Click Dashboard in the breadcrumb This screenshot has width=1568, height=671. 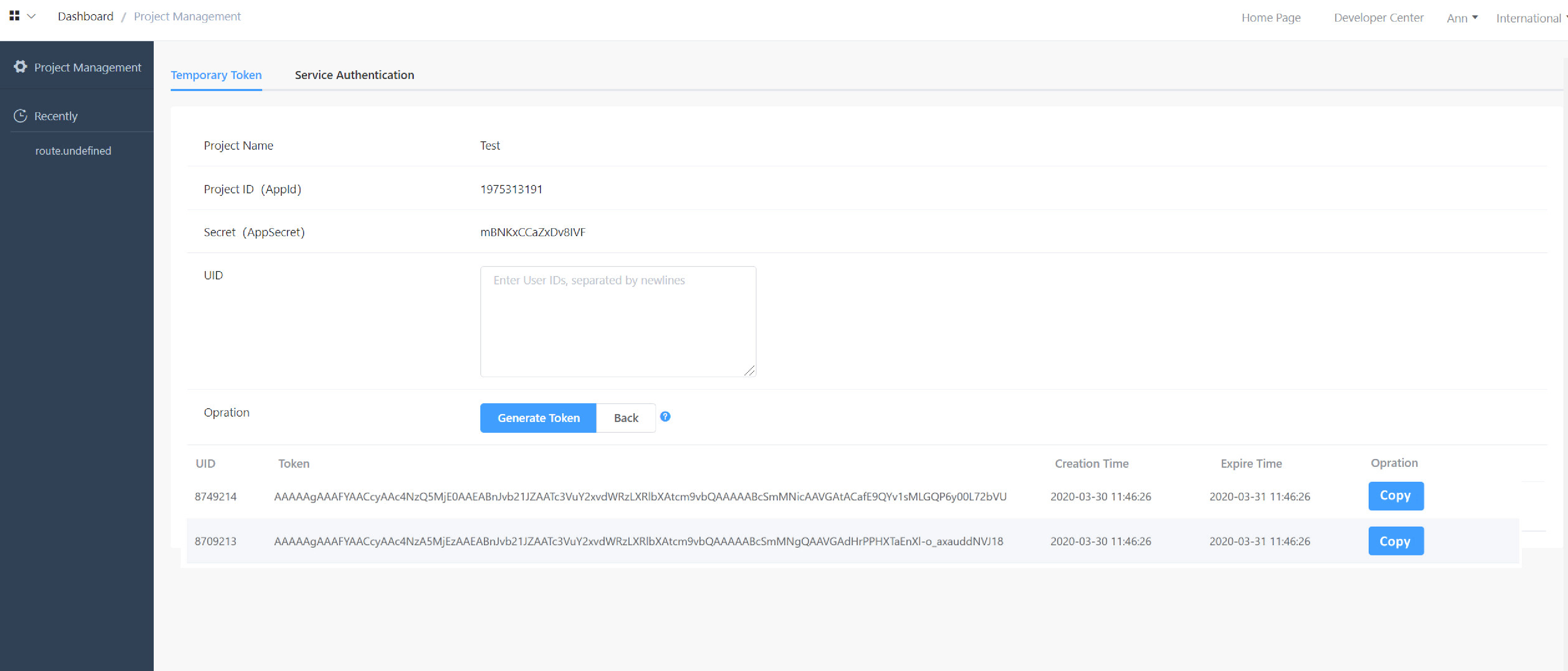[x=85, y=17]
